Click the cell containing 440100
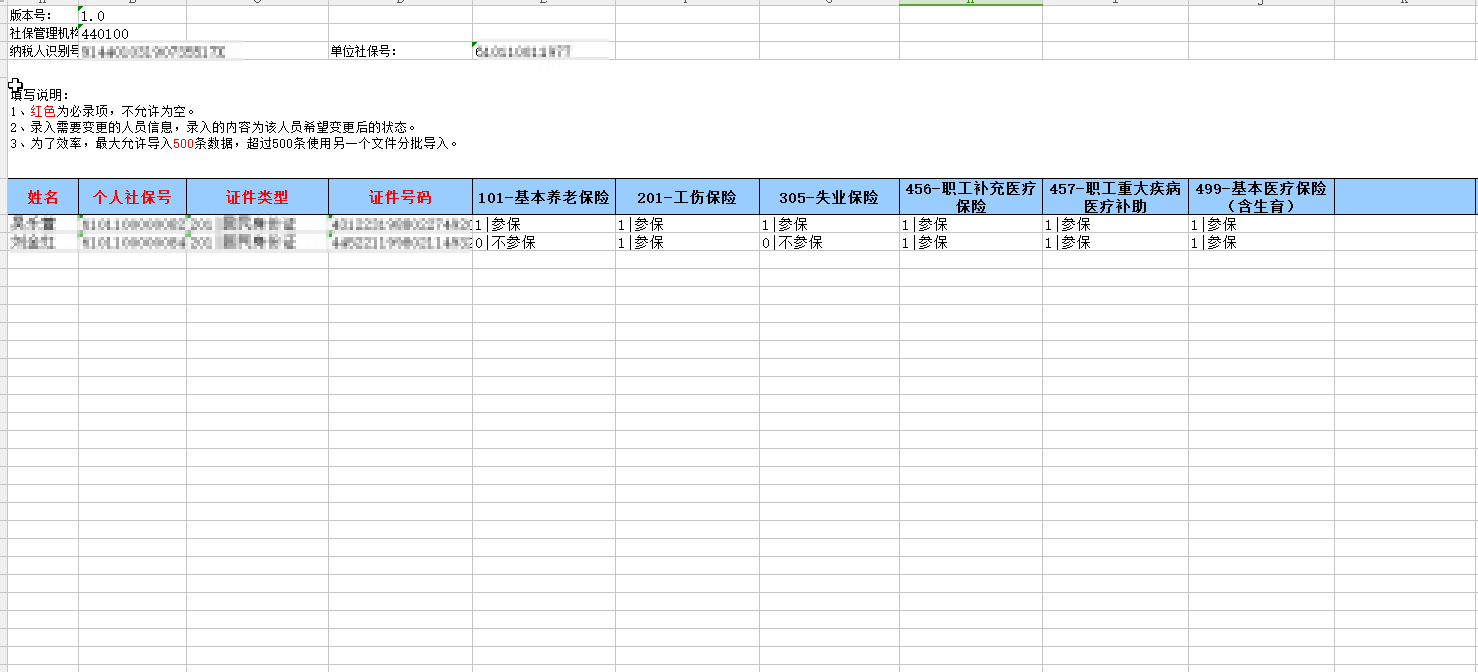Viewport: 1478px width, 672px height. tap(132, 34)
